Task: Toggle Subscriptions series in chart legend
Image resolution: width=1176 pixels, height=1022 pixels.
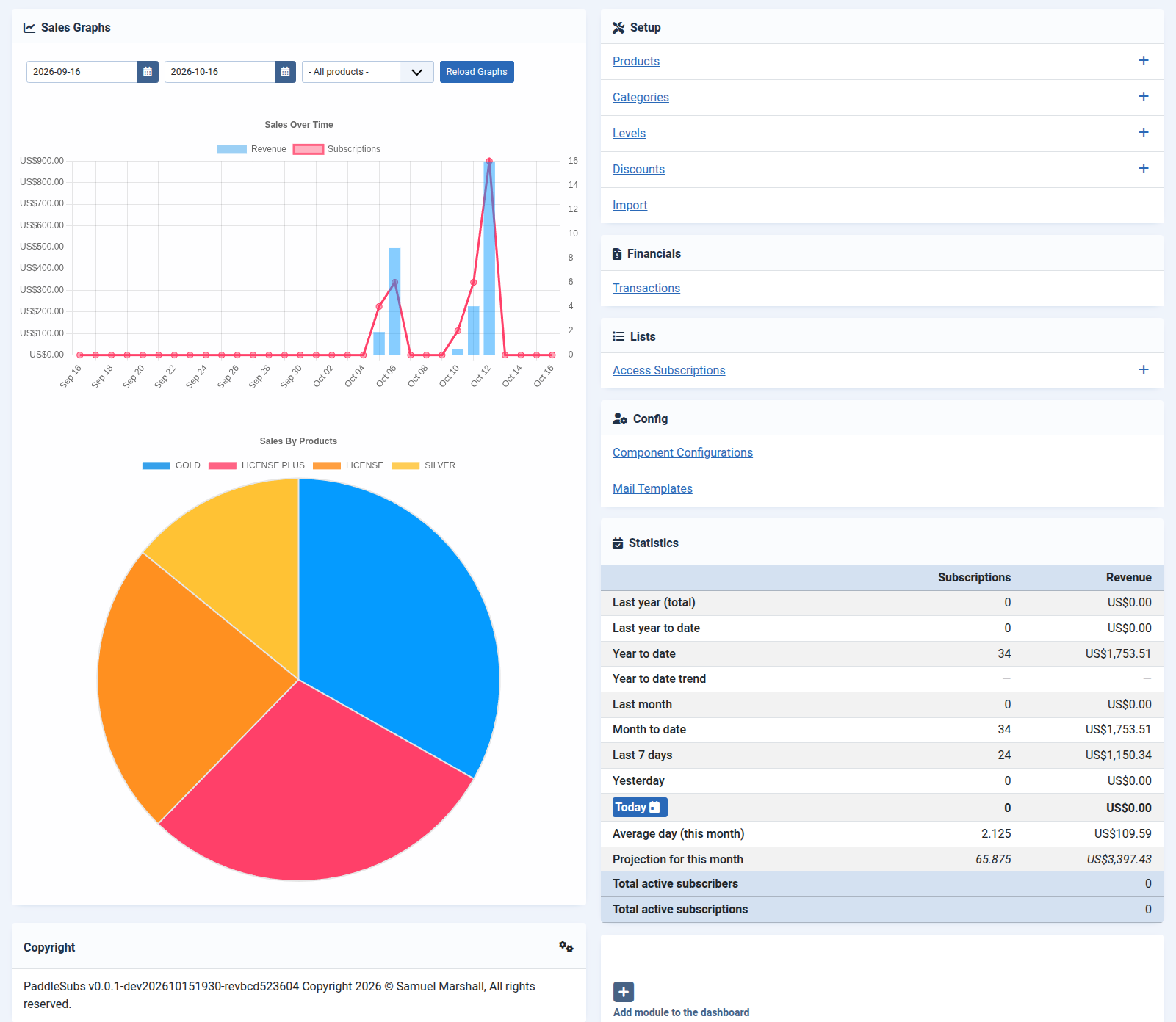Action: point(337,149)
